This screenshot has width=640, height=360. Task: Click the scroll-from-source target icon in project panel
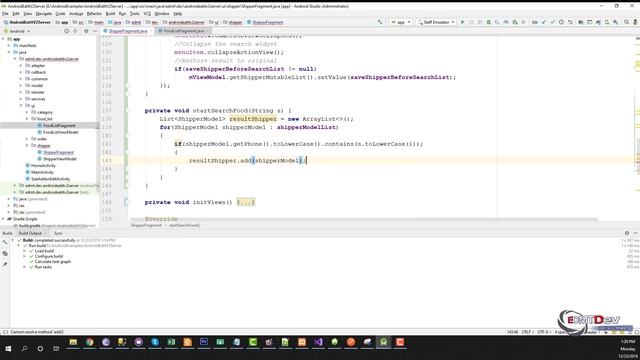[x=67, y=31]
